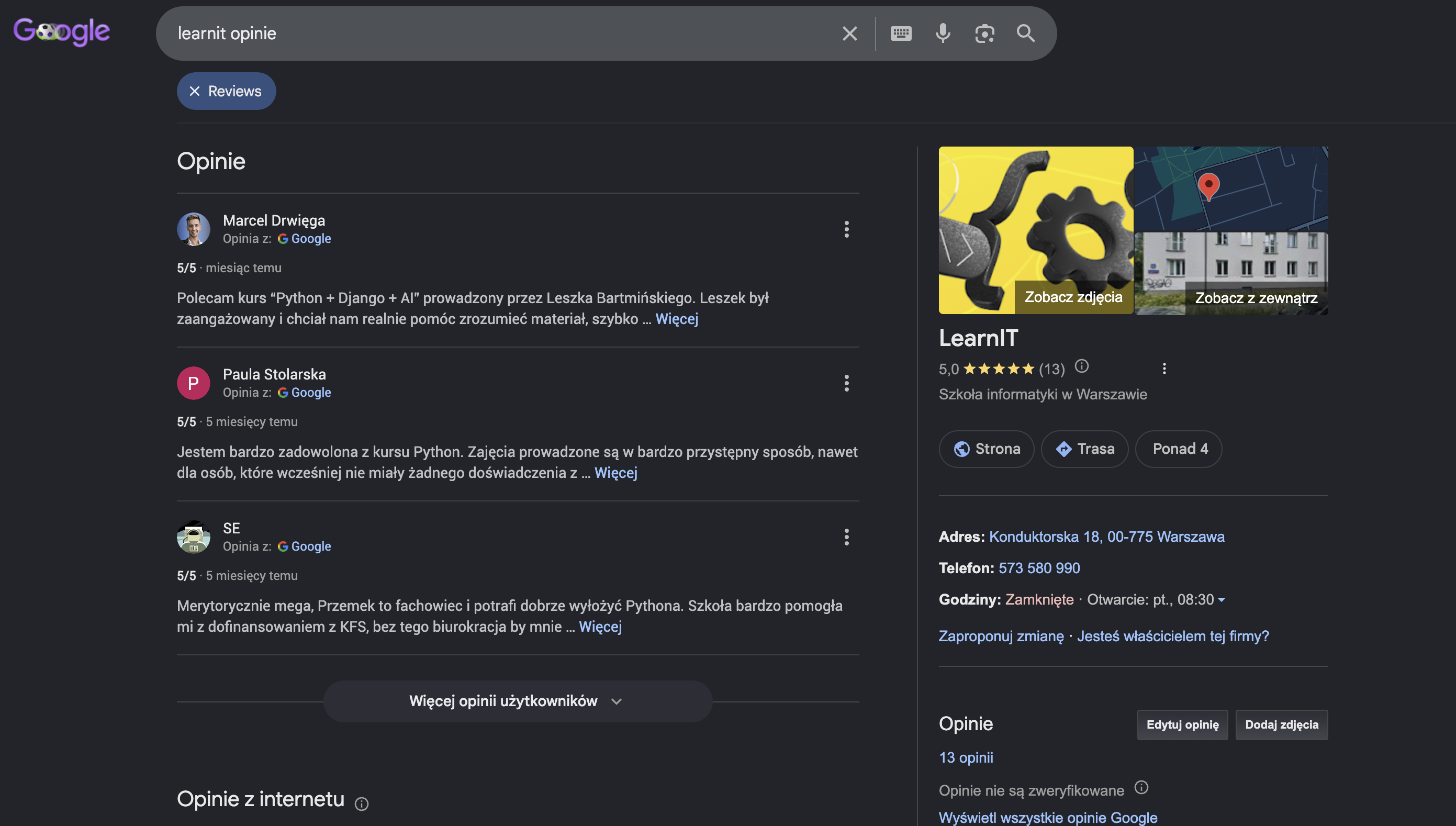The image size is (1456, 826).
Task: Open Paula Stolarska's P avatar
Action: pos(194,383)
